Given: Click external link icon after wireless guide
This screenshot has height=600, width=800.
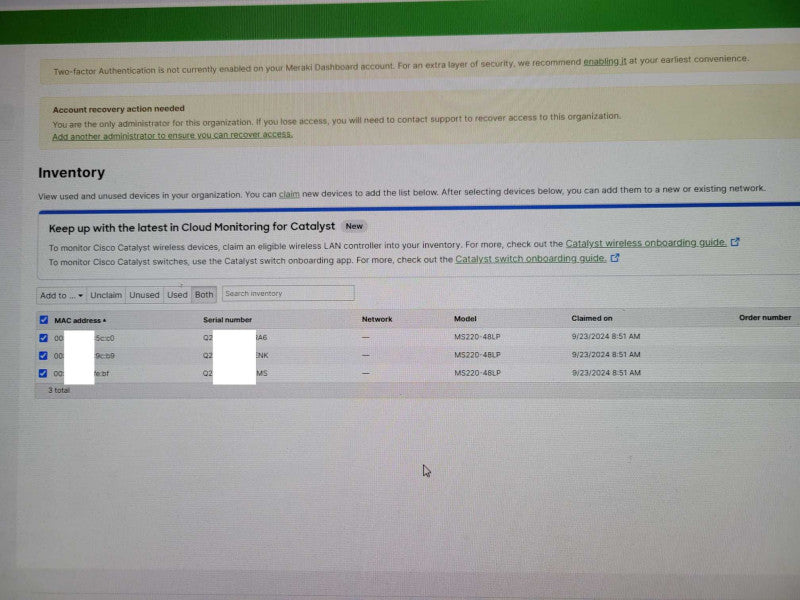Looking at the screenshot, I should [735, 242].
